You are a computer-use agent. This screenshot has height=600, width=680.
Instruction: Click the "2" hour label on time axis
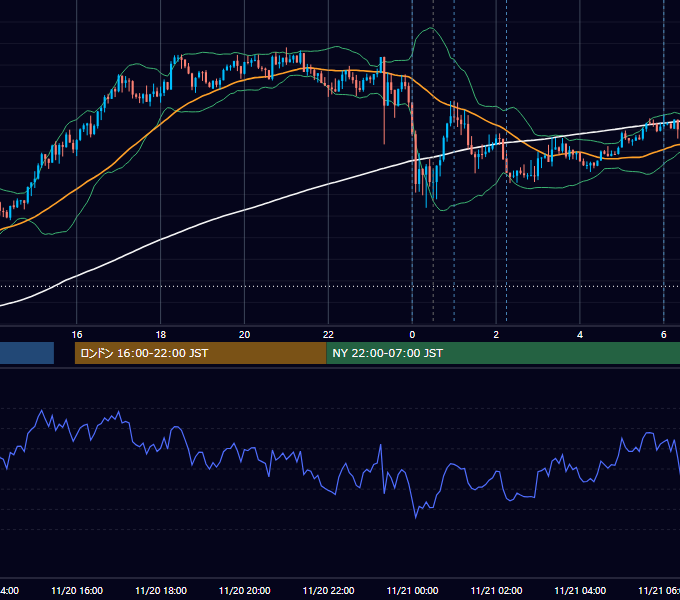[496, 334]
